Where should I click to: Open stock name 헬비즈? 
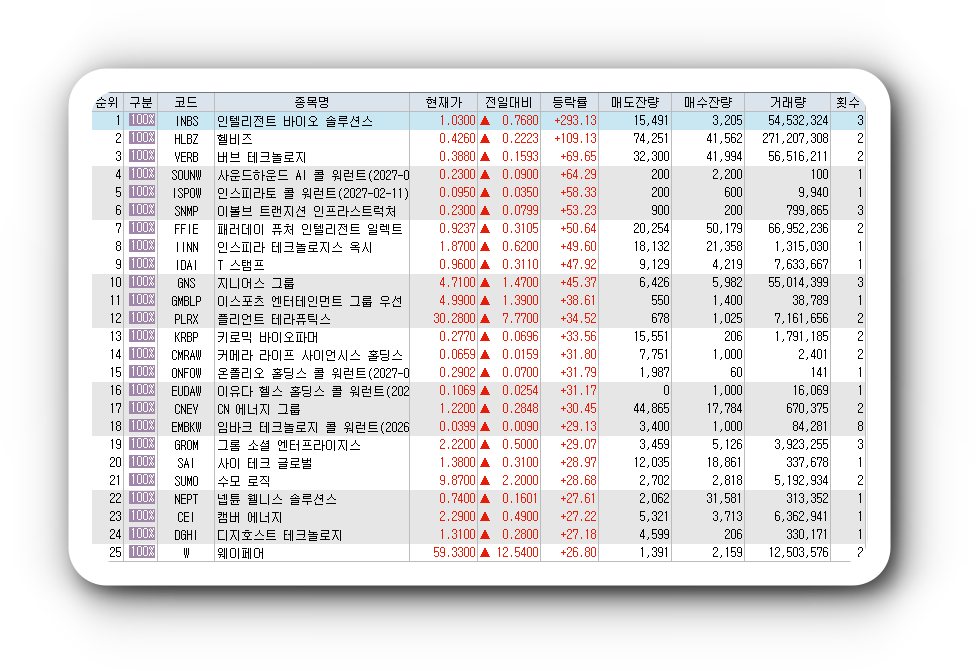pyautogui.click(x=235, y=139)
